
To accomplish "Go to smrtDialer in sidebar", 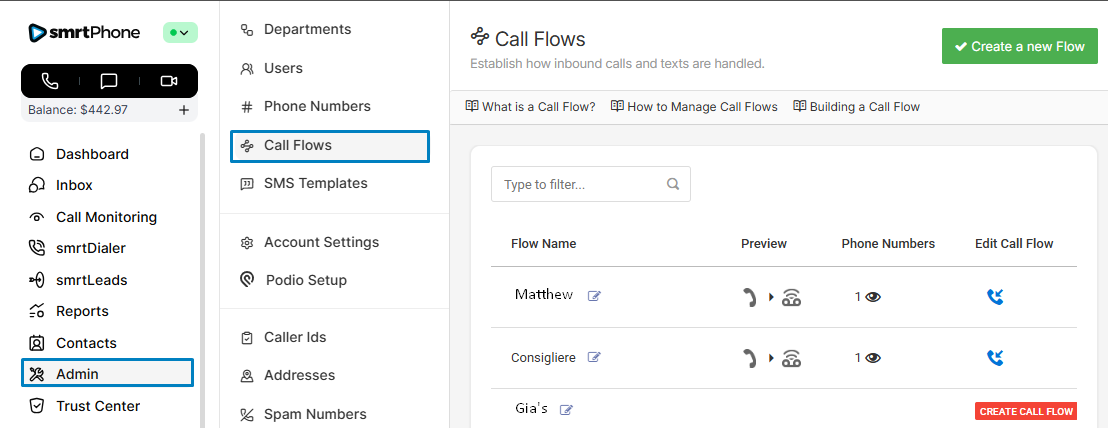I will pos(90,248).
